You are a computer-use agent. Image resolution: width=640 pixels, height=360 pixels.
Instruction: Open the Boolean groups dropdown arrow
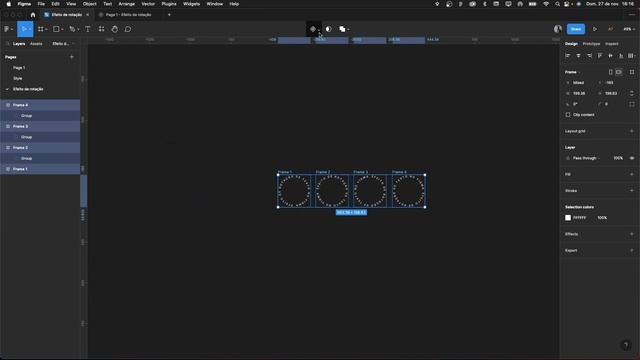348,29
